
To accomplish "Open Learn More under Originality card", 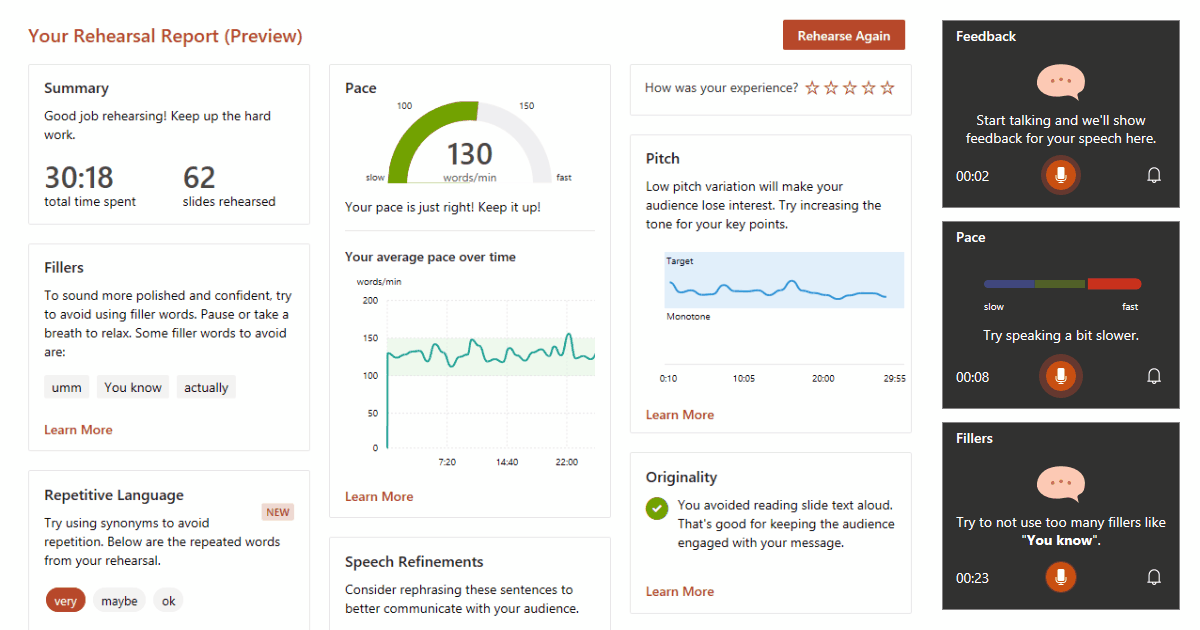I will 680,592.
